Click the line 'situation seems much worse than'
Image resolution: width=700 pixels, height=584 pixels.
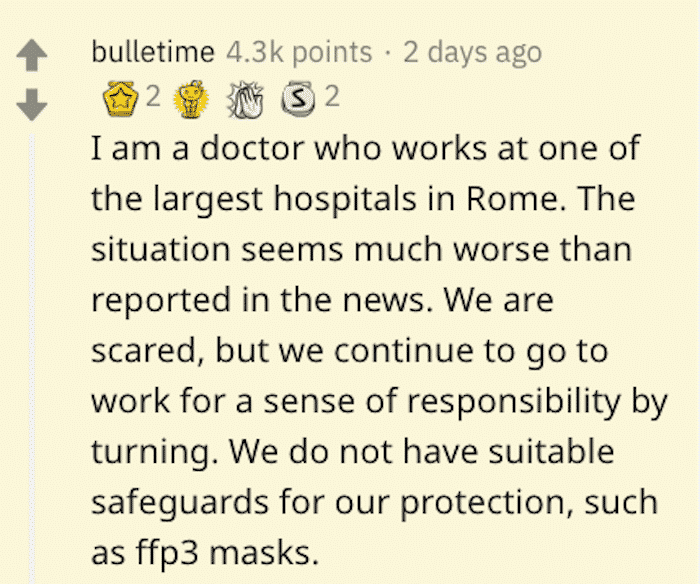[362, 249]
